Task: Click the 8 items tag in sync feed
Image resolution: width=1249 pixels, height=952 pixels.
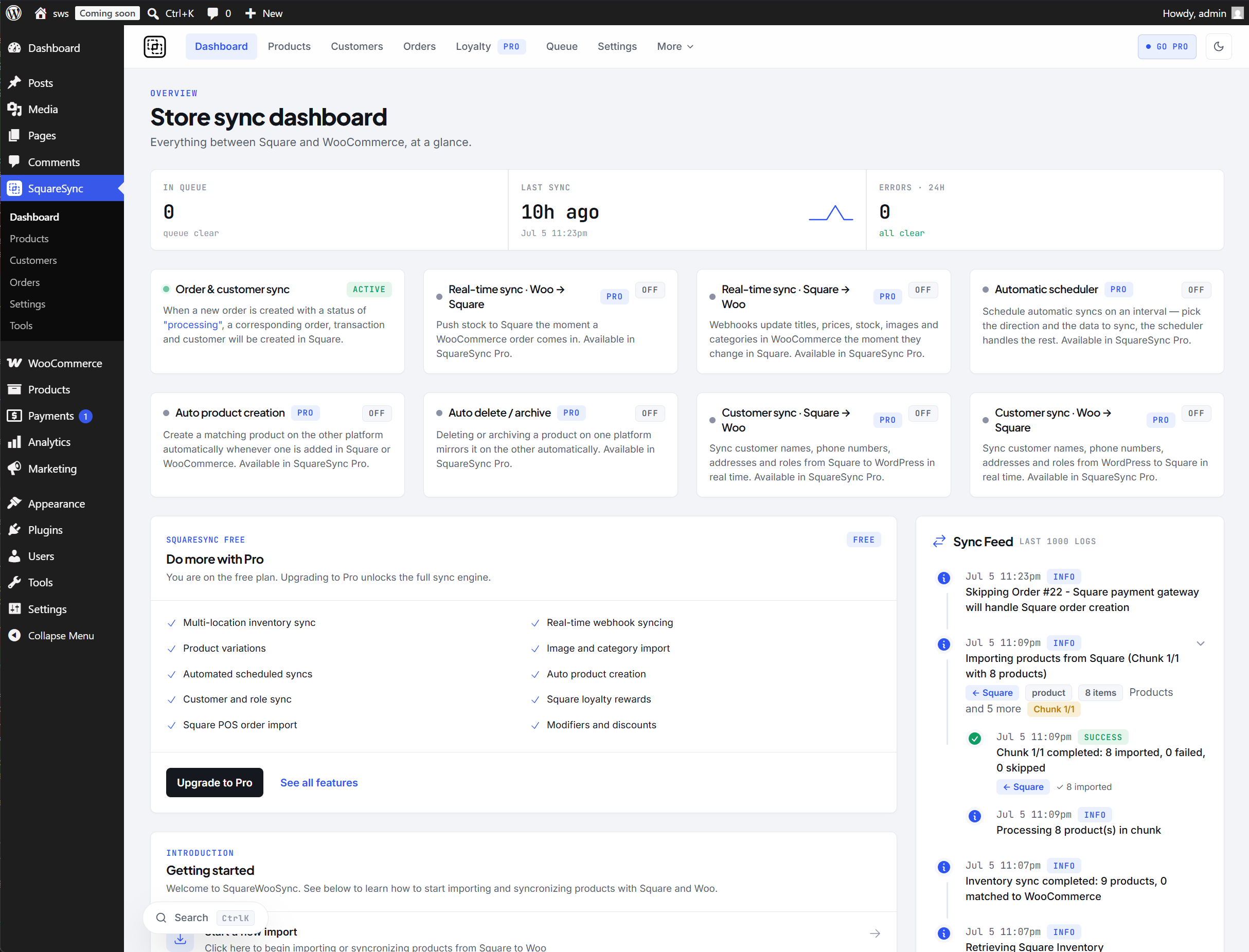Action: click(1100, 692)
